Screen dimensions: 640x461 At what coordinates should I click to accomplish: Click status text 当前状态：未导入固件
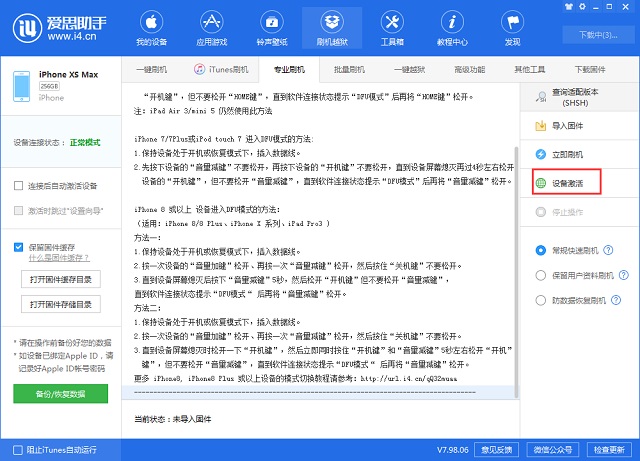pyautogui.click(x=173, y=419)
